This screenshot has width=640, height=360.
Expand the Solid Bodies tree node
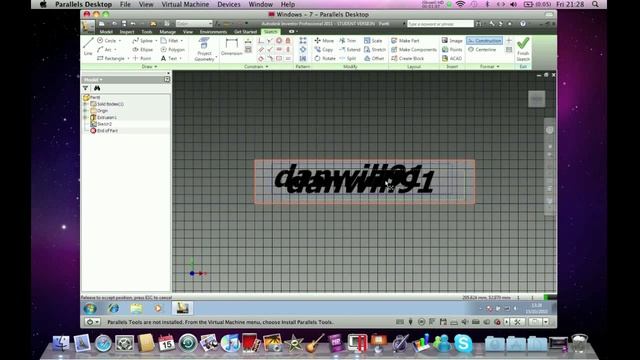86,104
